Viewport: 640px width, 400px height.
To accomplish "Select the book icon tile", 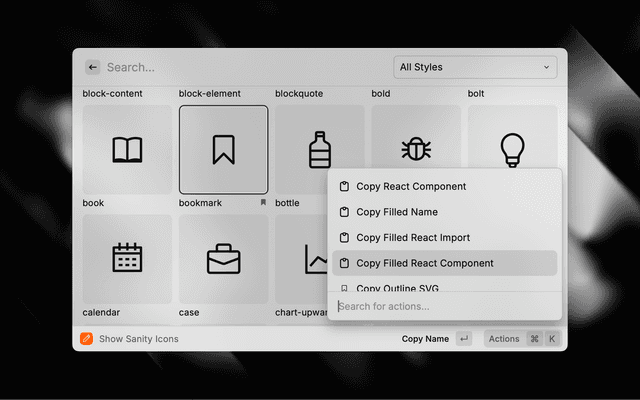I will 127,149.
